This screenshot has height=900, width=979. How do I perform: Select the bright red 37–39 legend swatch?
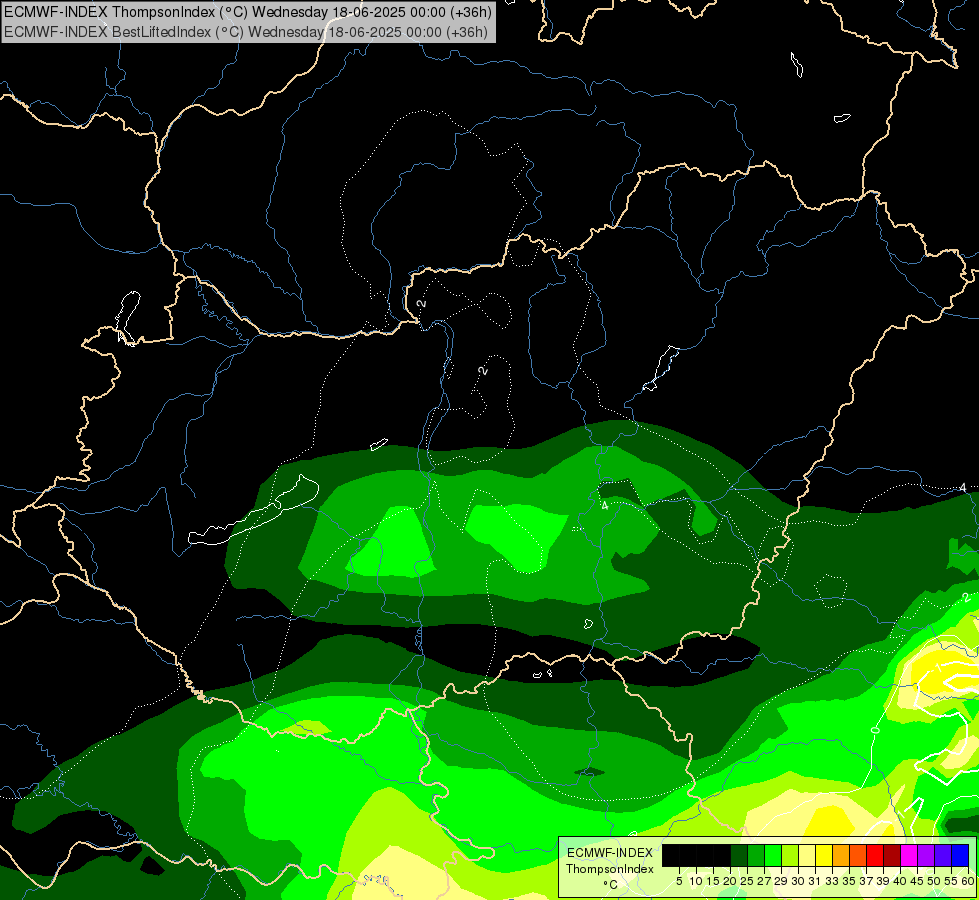click(x=875, y=855)
